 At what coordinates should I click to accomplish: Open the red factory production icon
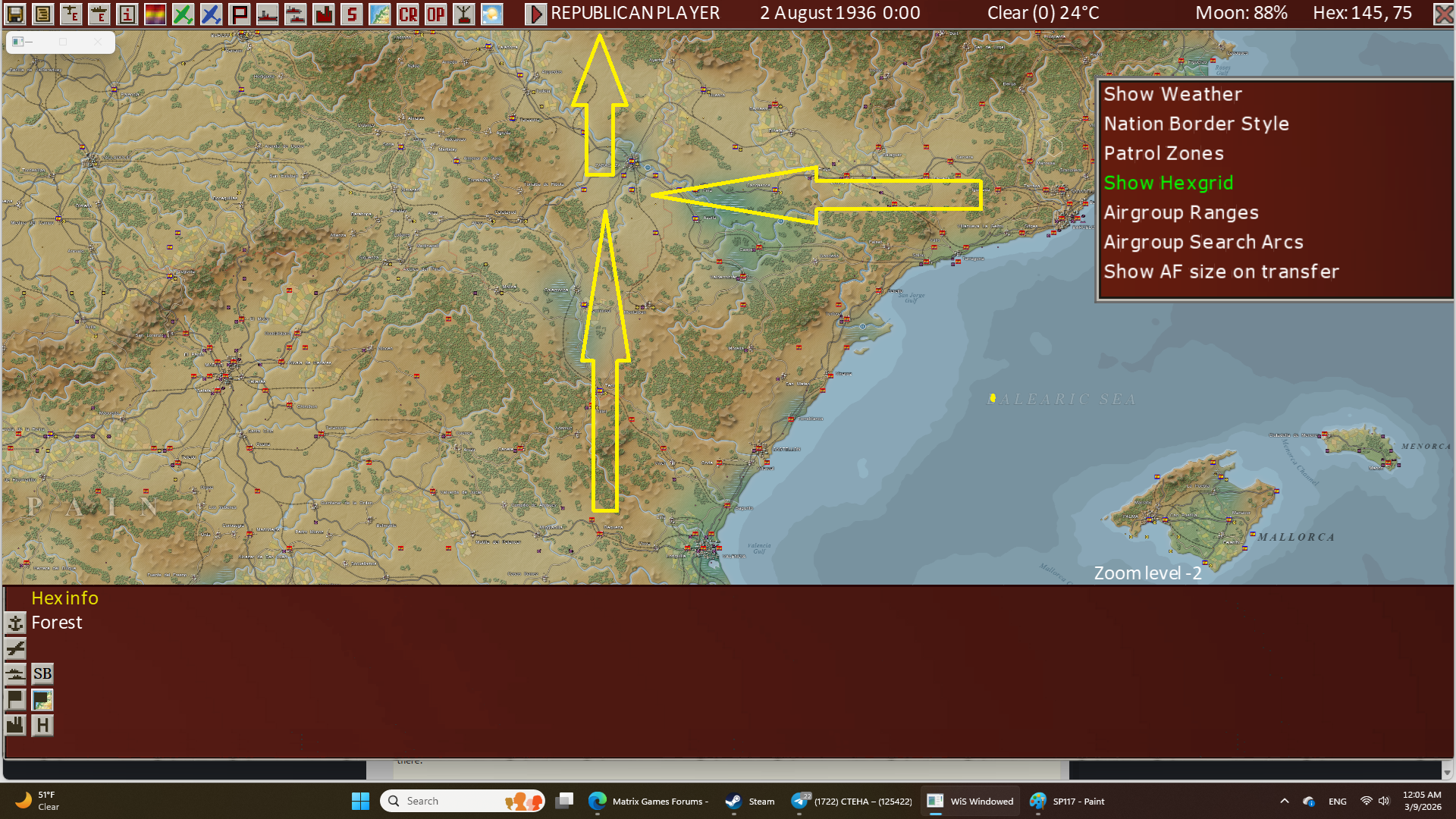pos(324,14)
